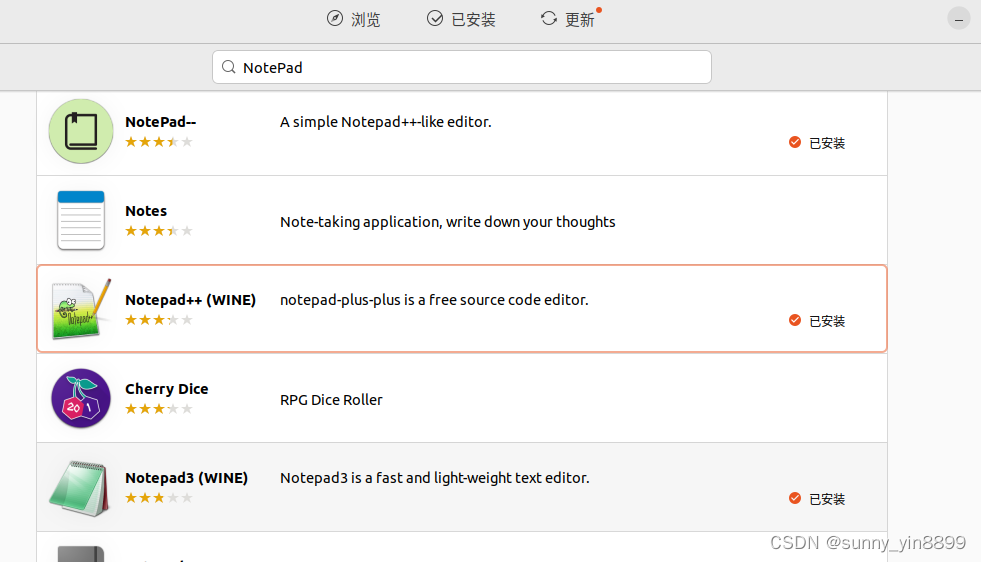Screen dimensions: 981x562
Task: Open the Notes lined notepad icon
Action: (81, 220)
